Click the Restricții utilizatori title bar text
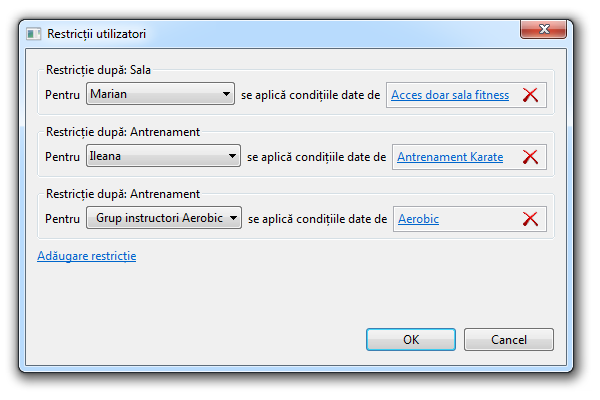 (x=97, y=33)
